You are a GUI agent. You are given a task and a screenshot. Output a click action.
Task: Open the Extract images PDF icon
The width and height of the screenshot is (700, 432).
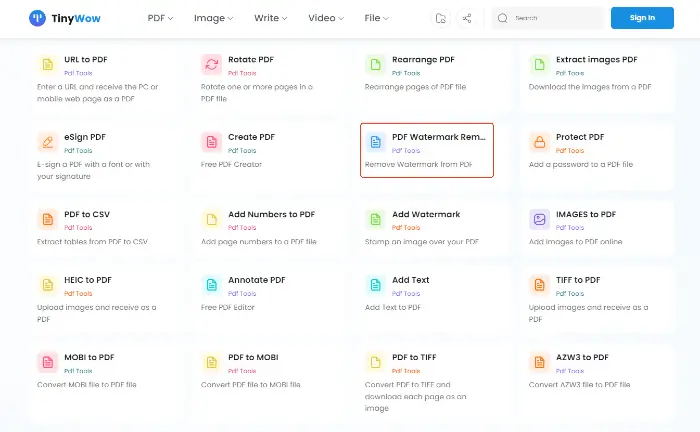(539, 65)
